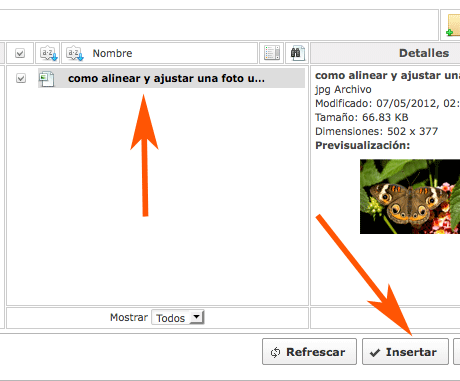Sort by name a-z icon beside Nombre

[74, 53]
